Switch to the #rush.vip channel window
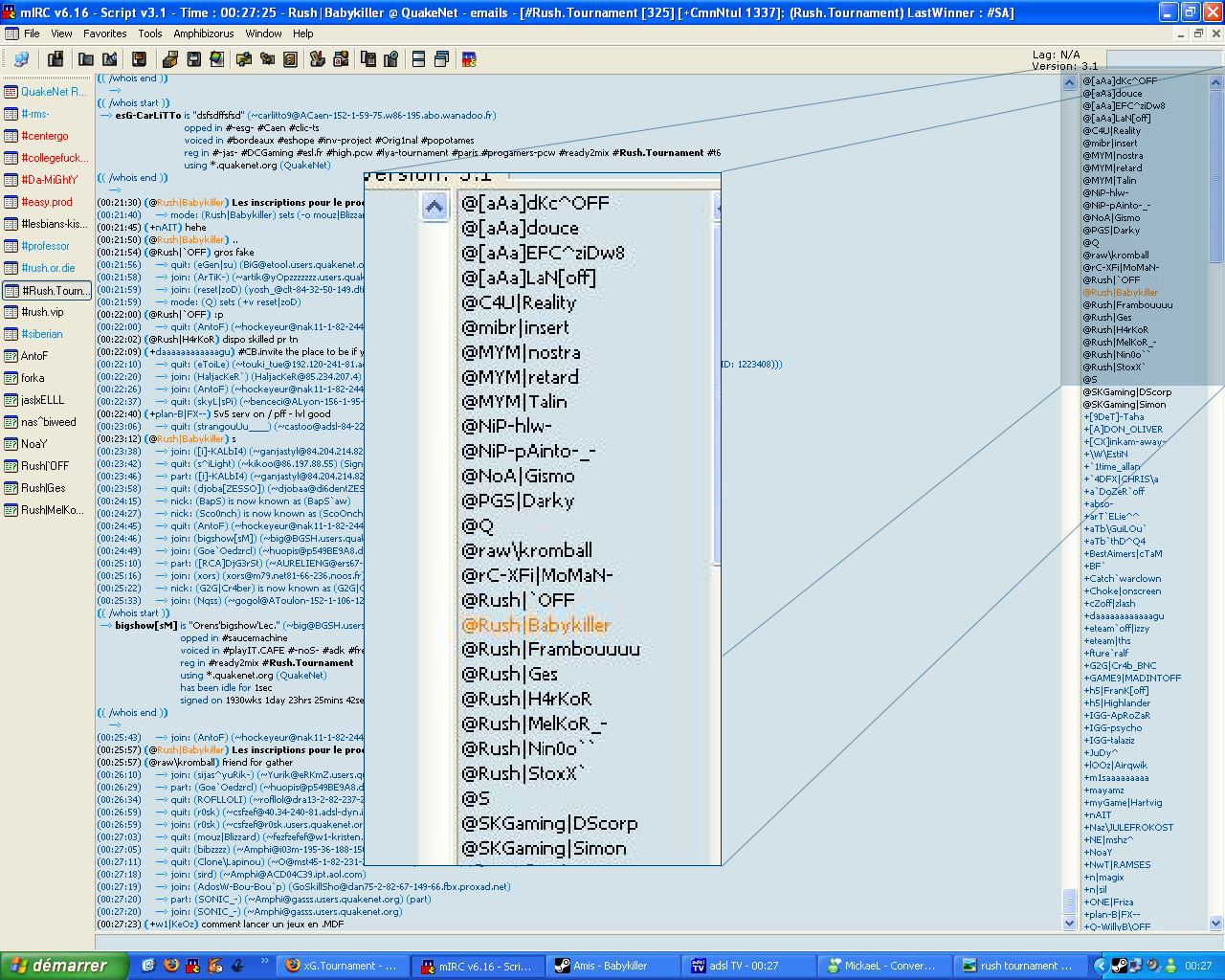Viewport: 1225px width, 980px height. coord(42,312)
